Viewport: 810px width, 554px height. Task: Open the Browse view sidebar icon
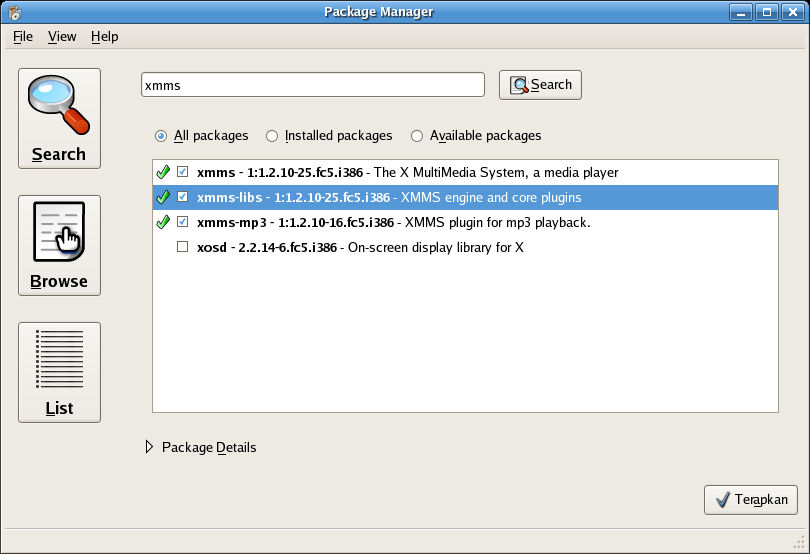click(59, 245)
